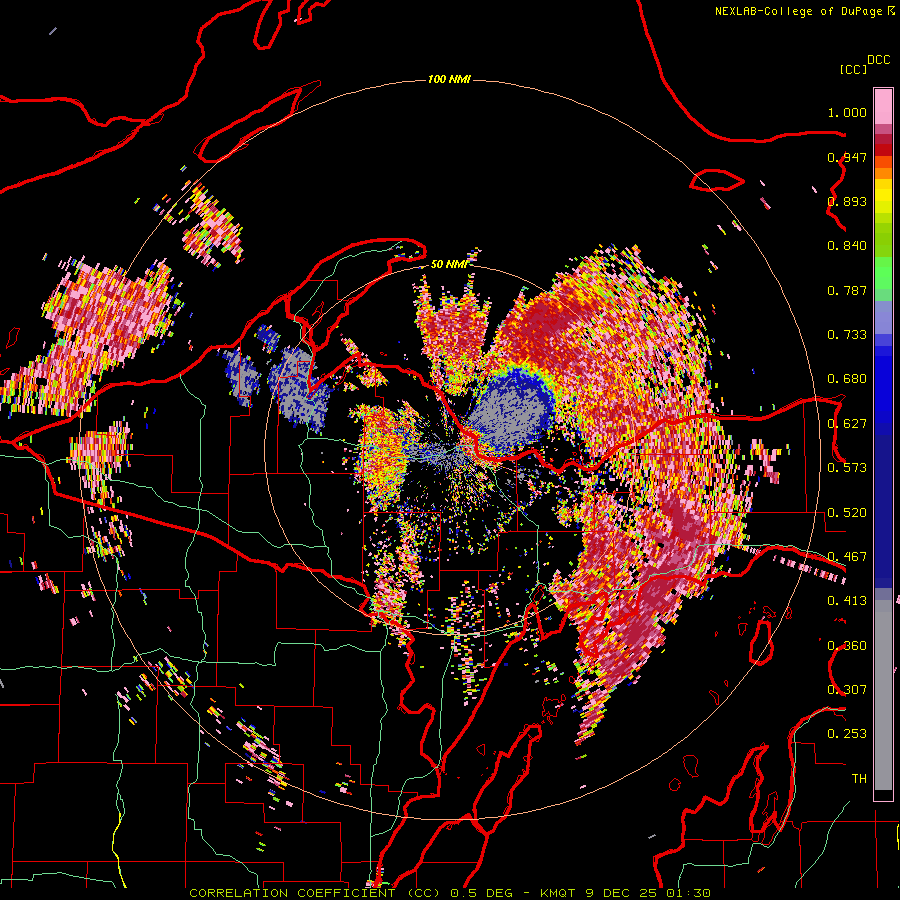Click the 100 NMI range ring label
Viewport: 900px width, 900px height.
pyautogui.click(x=449, y=79)
